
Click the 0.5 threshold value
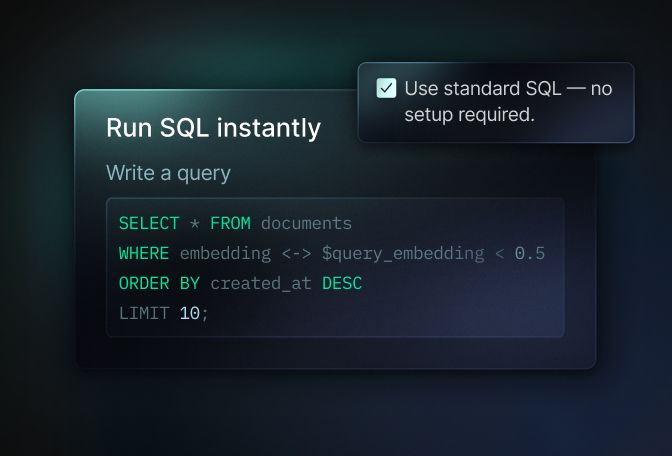[530, 253]
